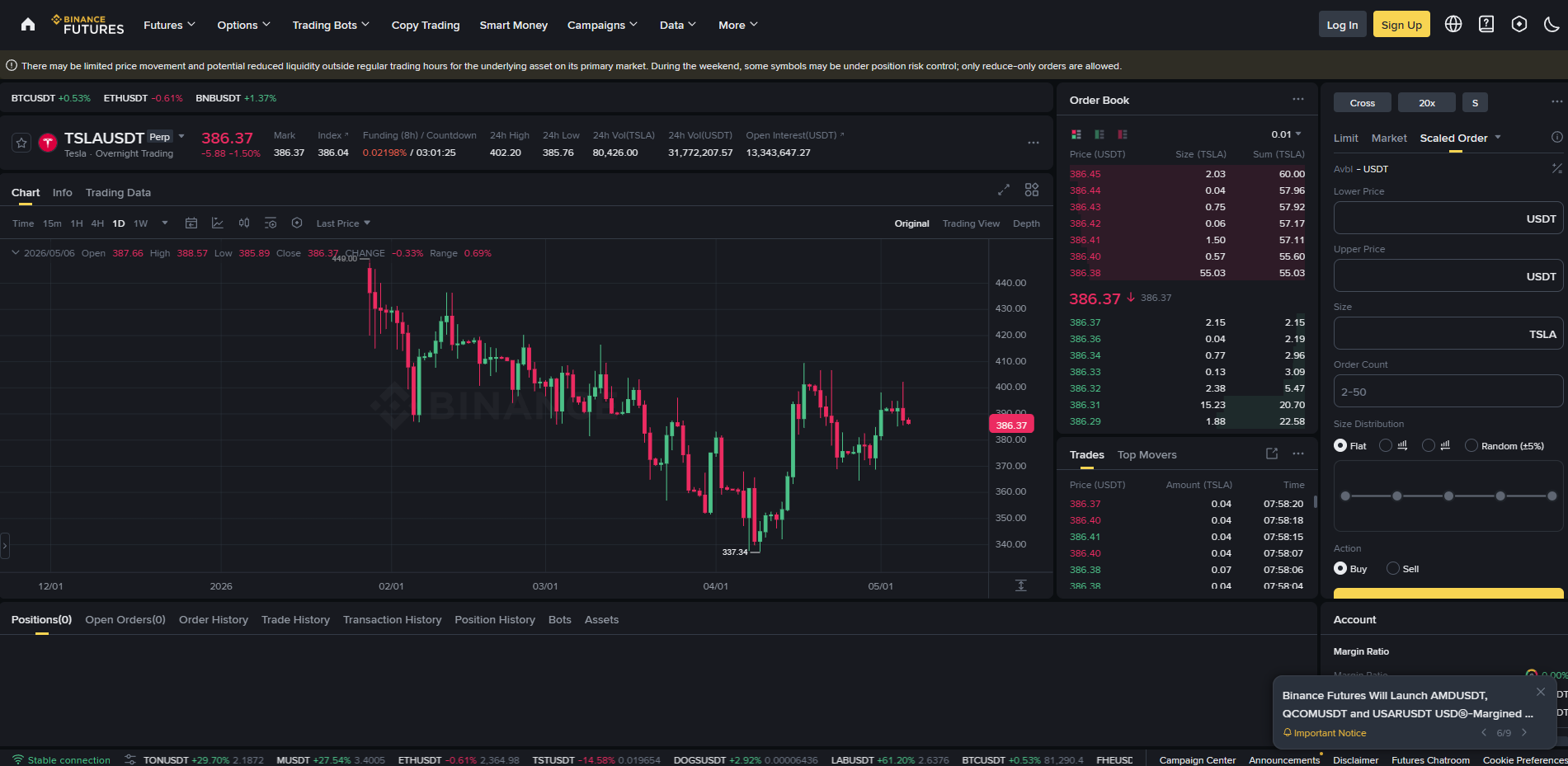Viewport: 1568px width, 766px height.
Task: Switch chart to Original view
Action: [911, 223]
